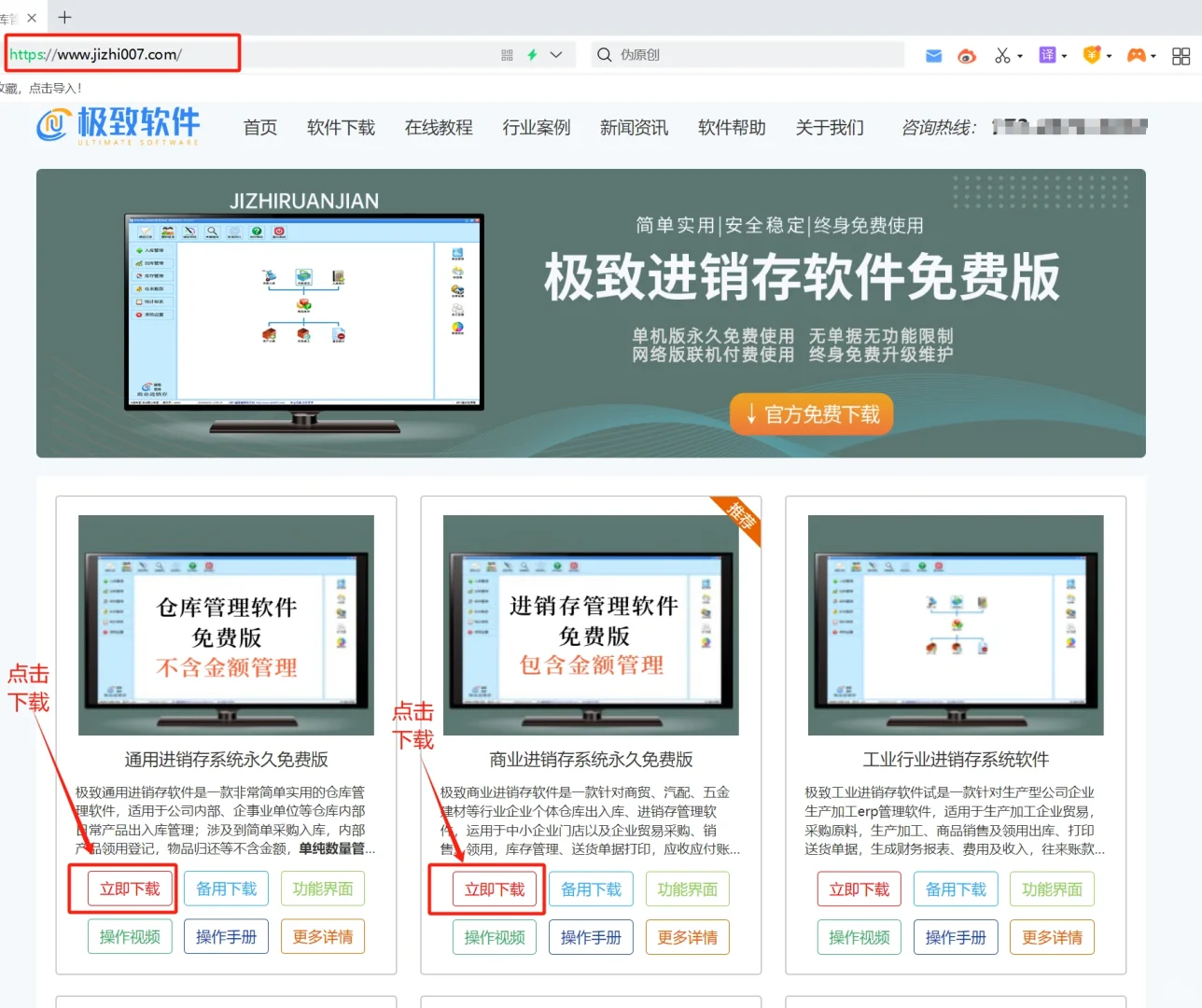This screenshot has height=1008, width=1202.
Task: Open the 软件下载 navigation menu
Action: point(341,128)
